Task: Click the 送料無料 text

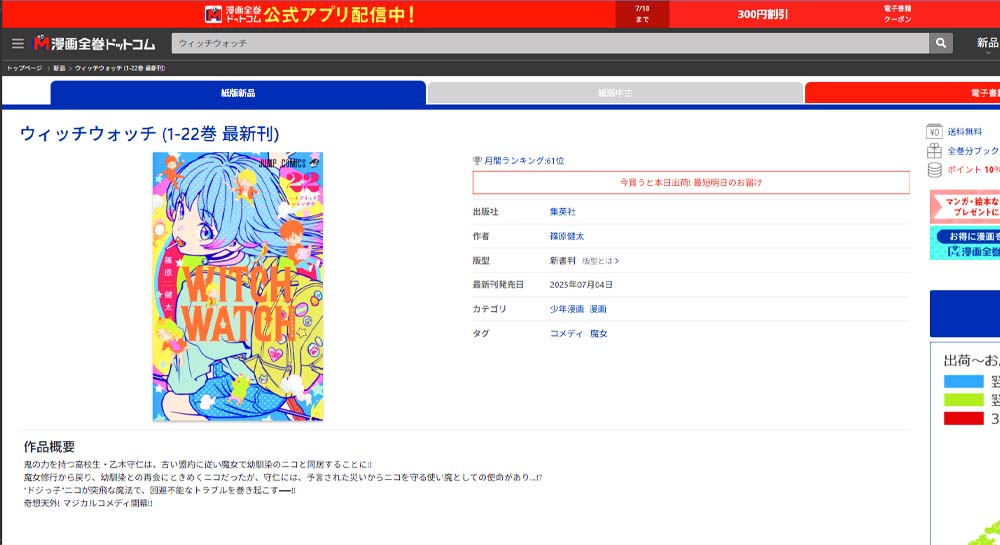Action: point(965,132)
